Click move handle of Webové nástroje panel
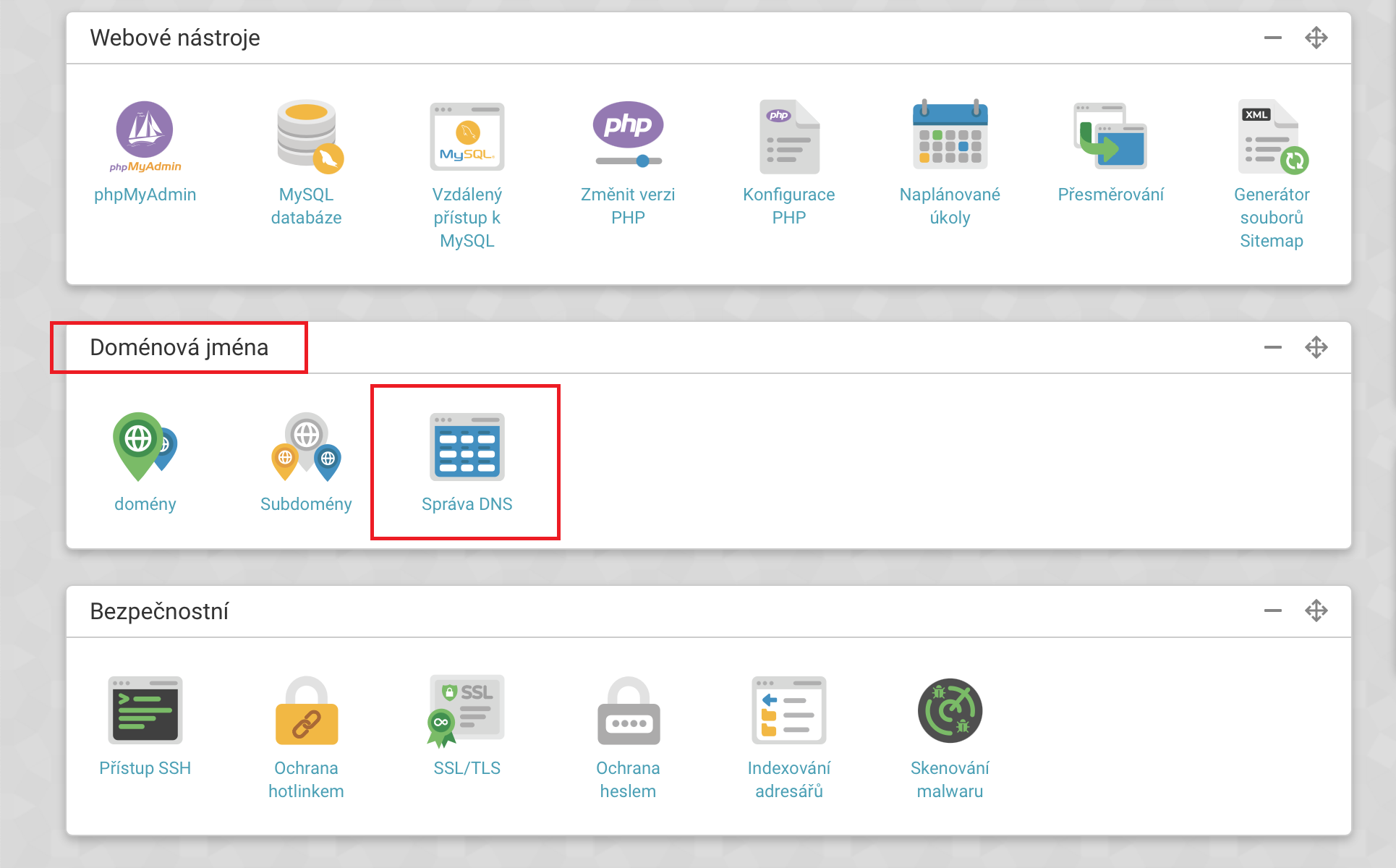 click(x=1316, y=38)
